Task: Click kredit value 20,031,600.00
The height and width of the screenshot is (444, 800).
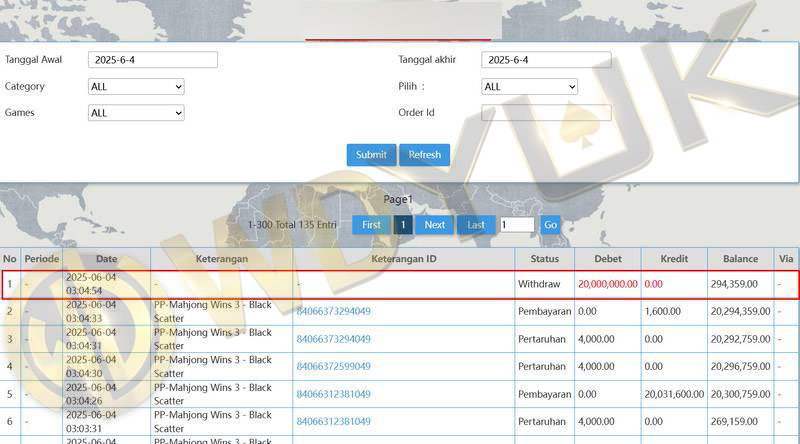Action: click(674, 394)
